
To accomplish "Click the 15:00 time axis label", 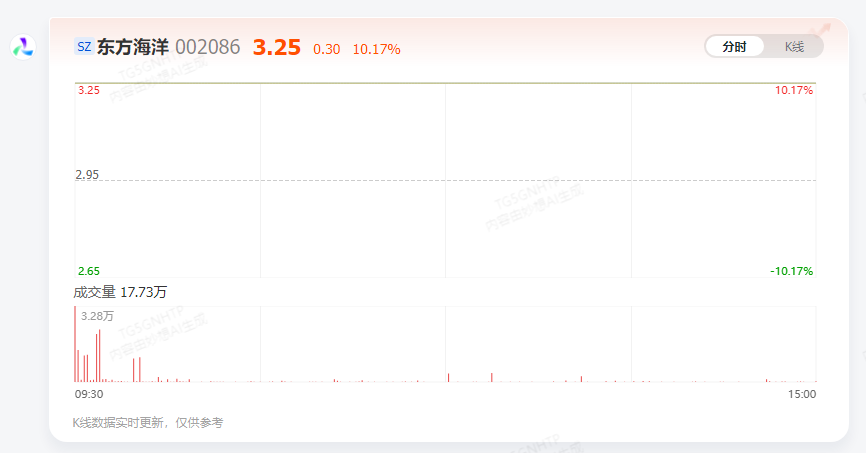I will [802, 394].
